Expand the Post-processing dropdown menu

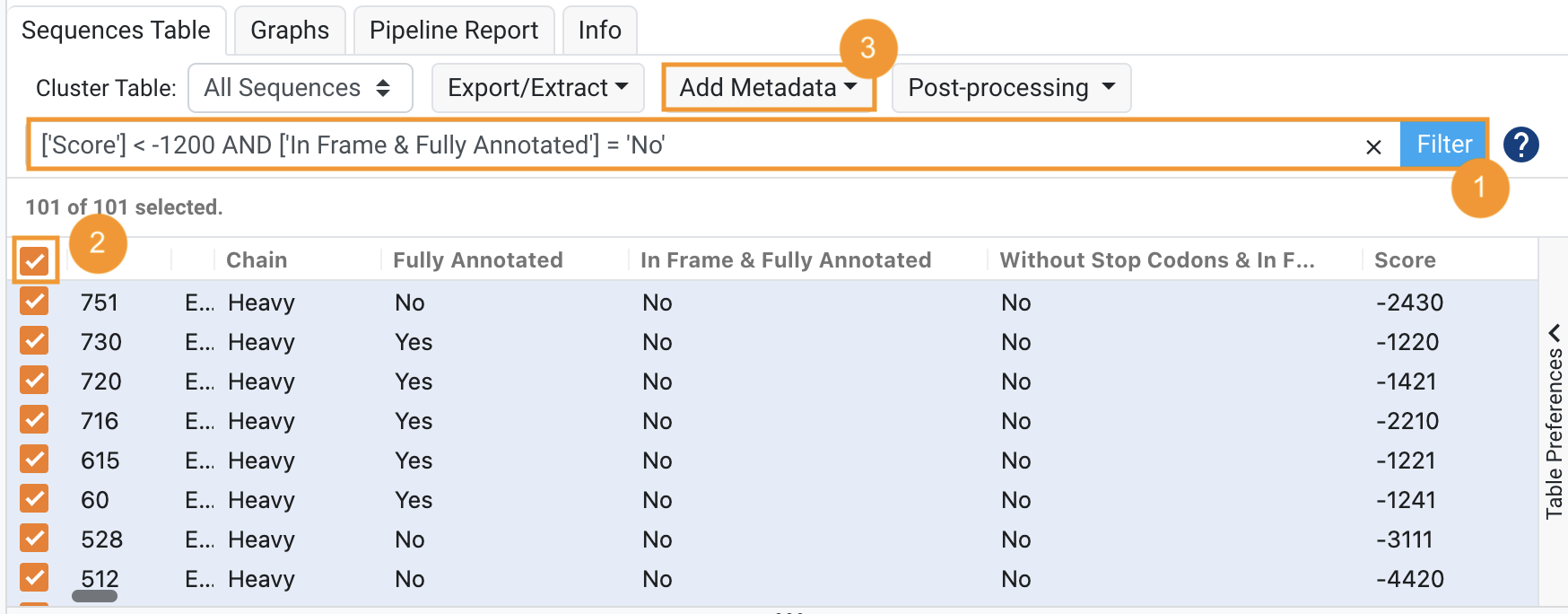click(1011, 88)
